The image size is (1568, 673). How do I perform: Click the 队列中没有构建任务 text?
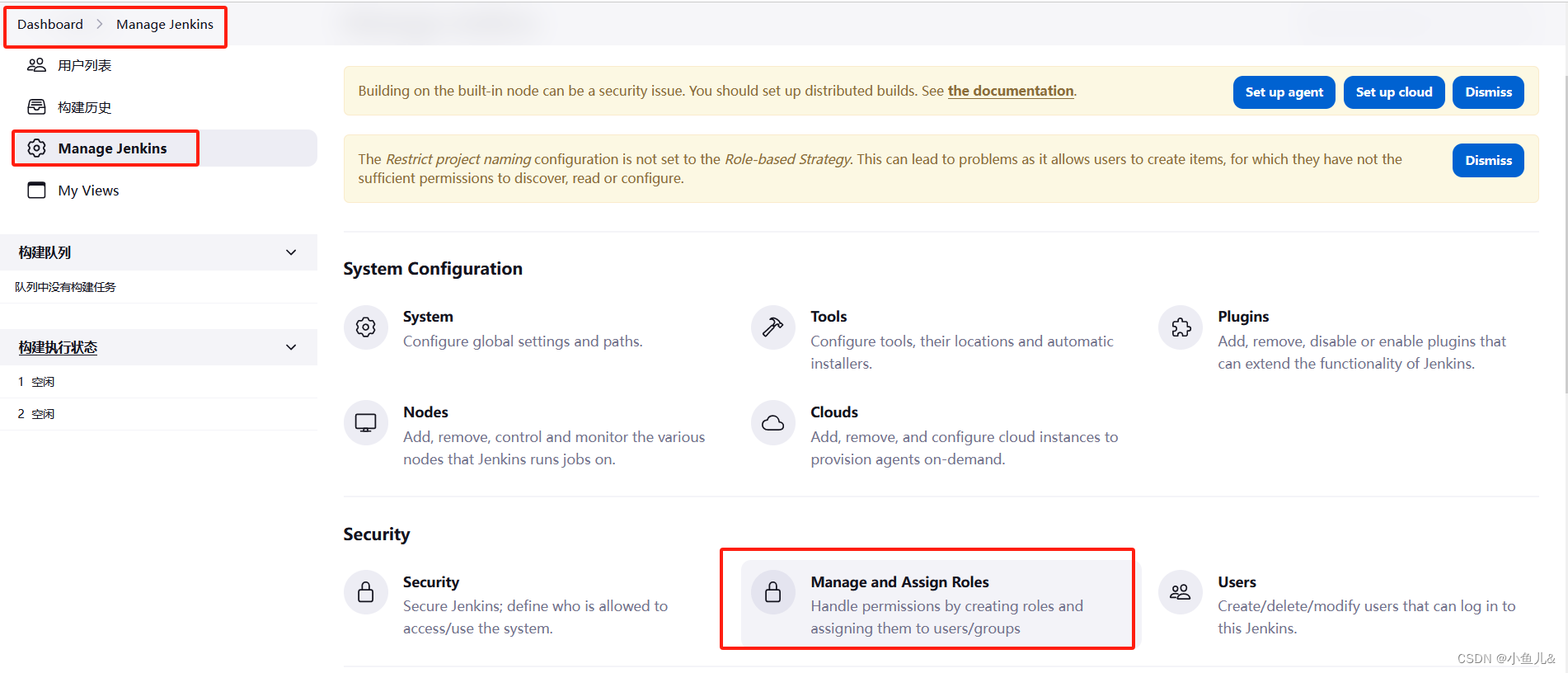coord(65,287)
